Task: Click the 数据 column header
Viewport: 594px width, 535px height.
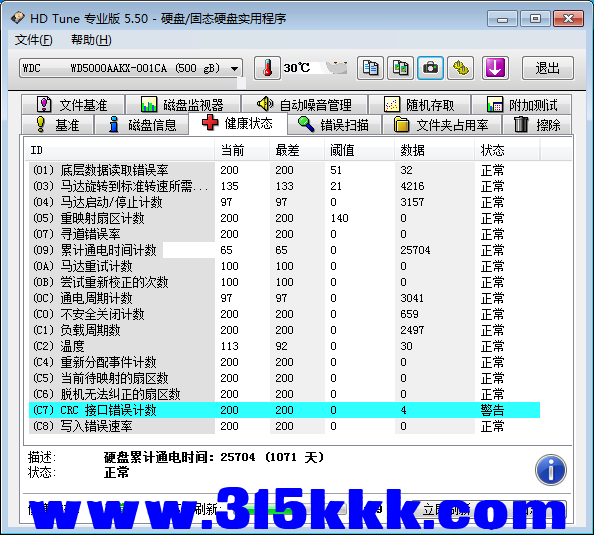Action: point(434,150)
